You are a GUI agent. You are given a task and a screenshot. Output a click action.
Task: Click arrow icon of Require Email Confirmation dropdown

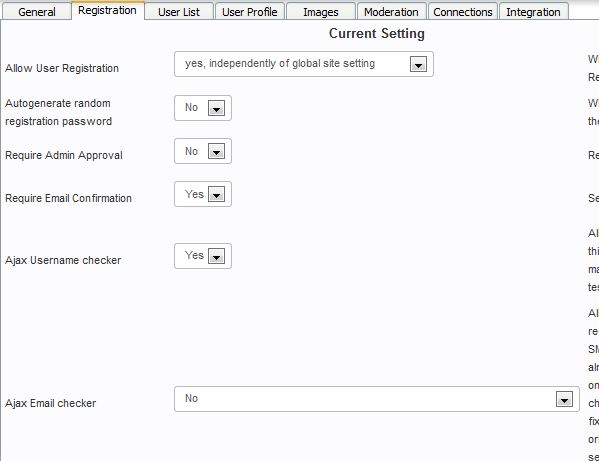click(x=216, y=194)
